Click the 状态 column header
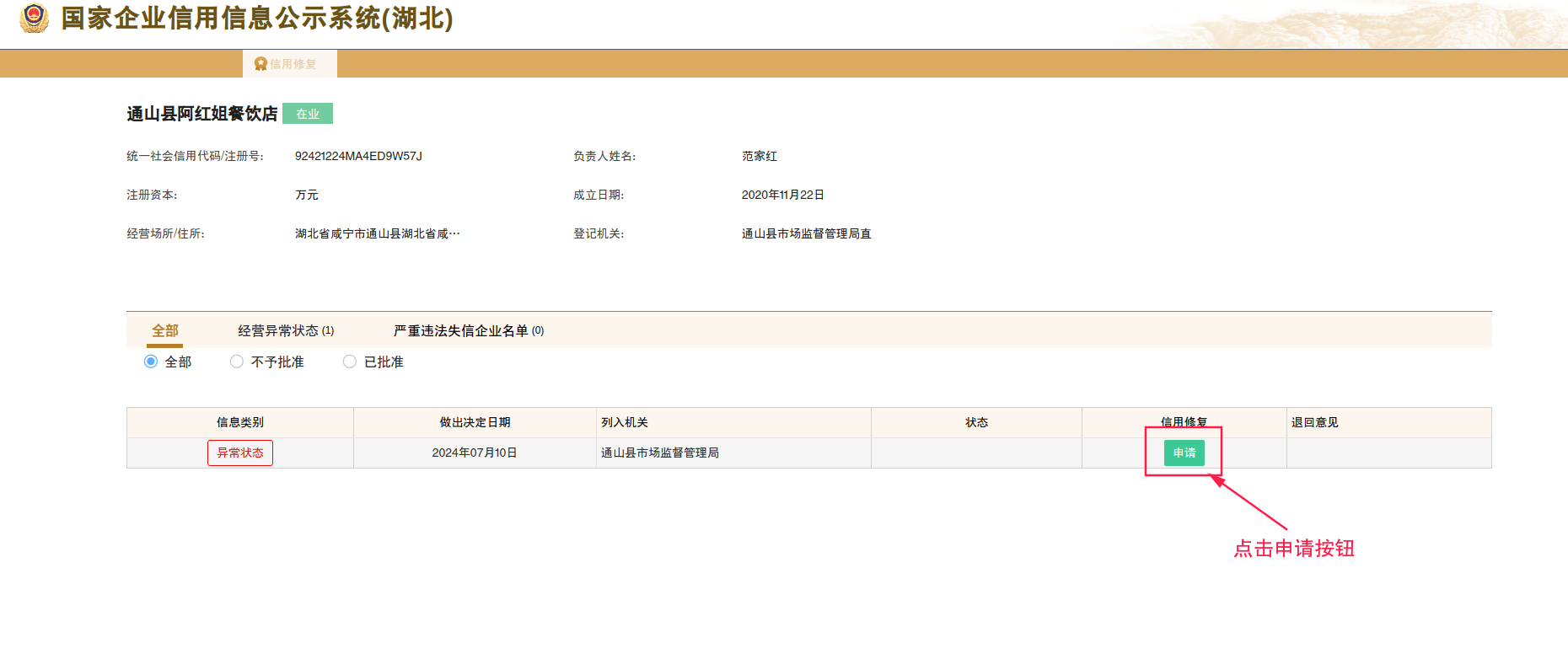 click(976, 422)
